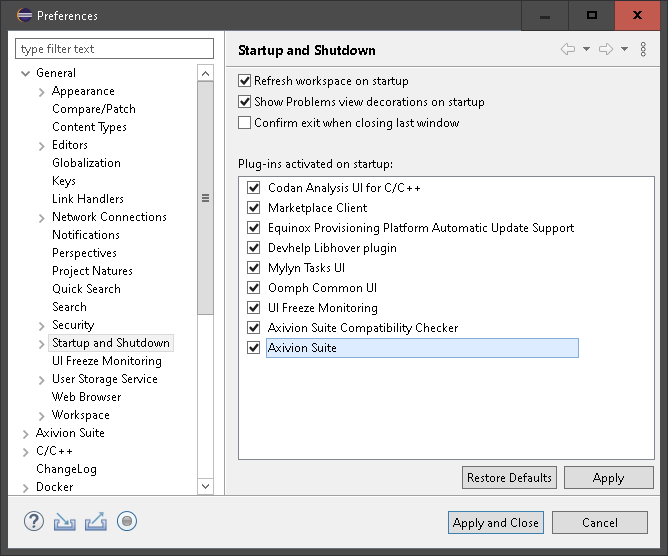Click Apply and Close button
Screen dimensions: 668x556
(496, 522)
